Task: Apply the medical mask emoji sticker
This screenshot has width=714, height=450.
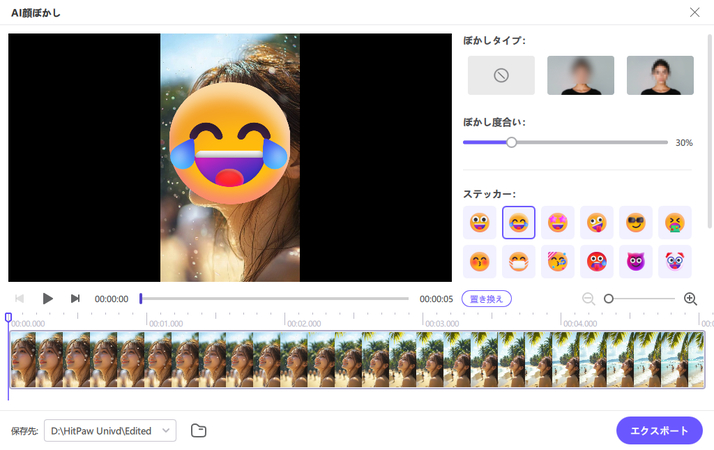Action: (x=519, y=261)
